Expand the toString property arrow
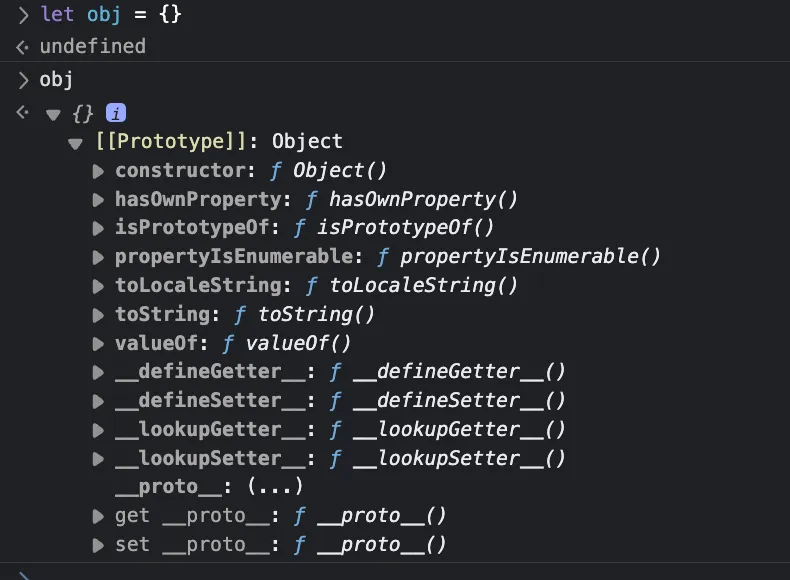 [x=98, y=315]
